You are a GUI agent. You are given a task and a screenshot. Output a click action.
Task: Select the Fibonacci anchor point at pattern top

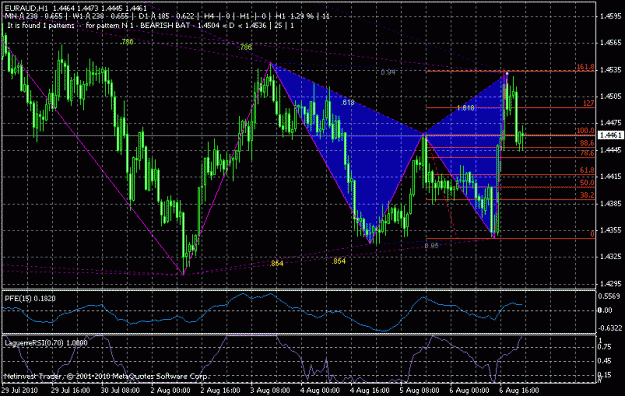tap(507, 73)
